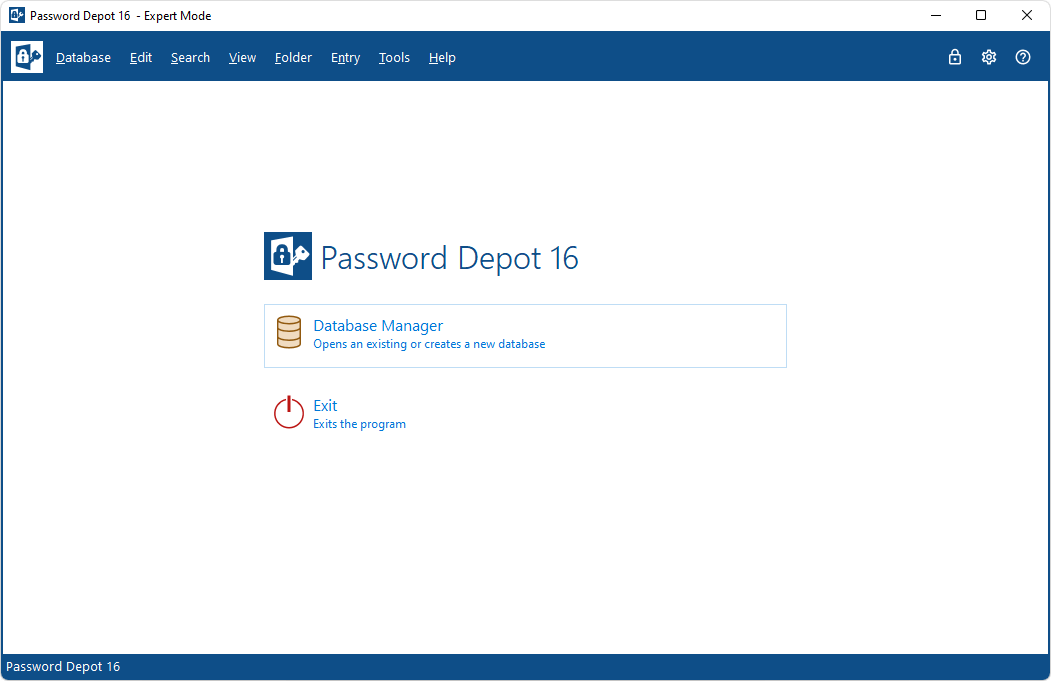Click the question mark help icon
The width and height of the screenshot is (1051, 681).
pyautogui.click(x=1023, y=57)
